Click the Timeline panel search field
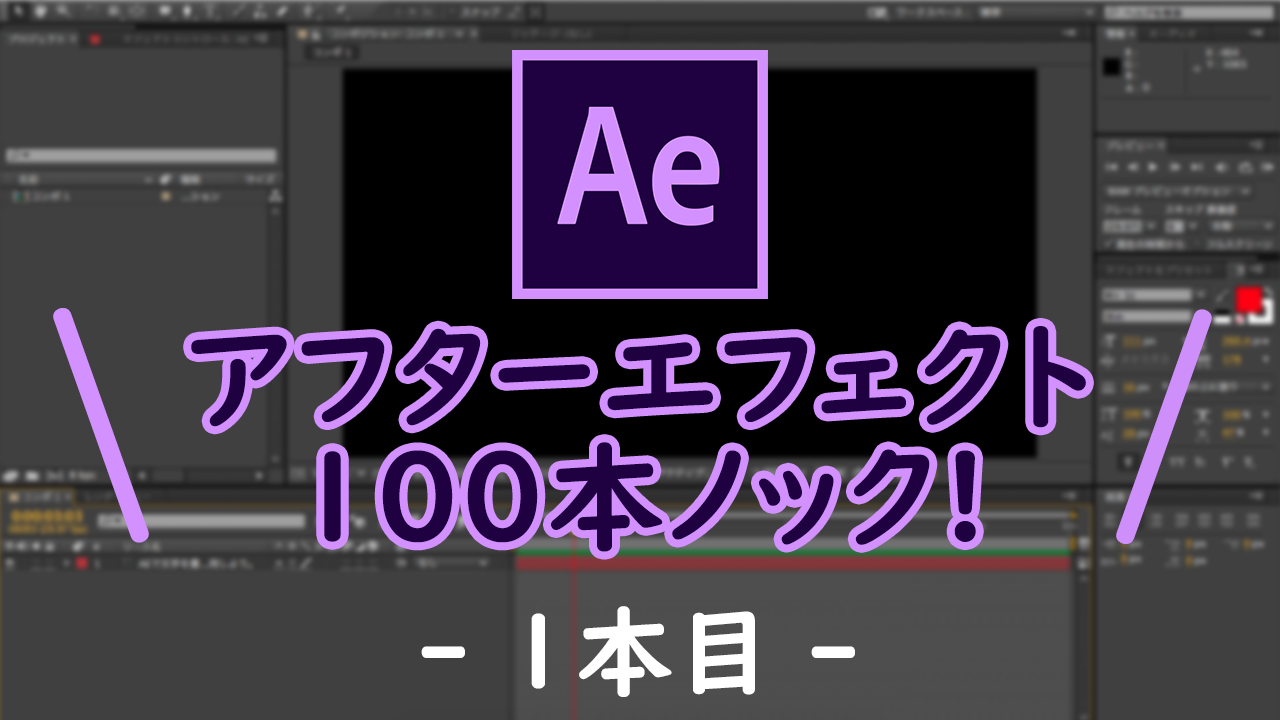1280x720 pixels. [x=200, y=521]
